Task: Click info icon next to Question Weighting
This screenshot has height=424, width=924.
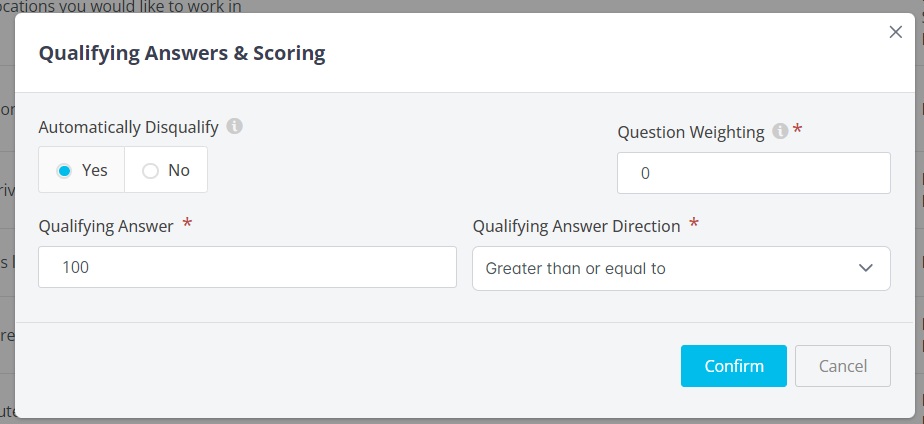Action: (x=780, y=131)
